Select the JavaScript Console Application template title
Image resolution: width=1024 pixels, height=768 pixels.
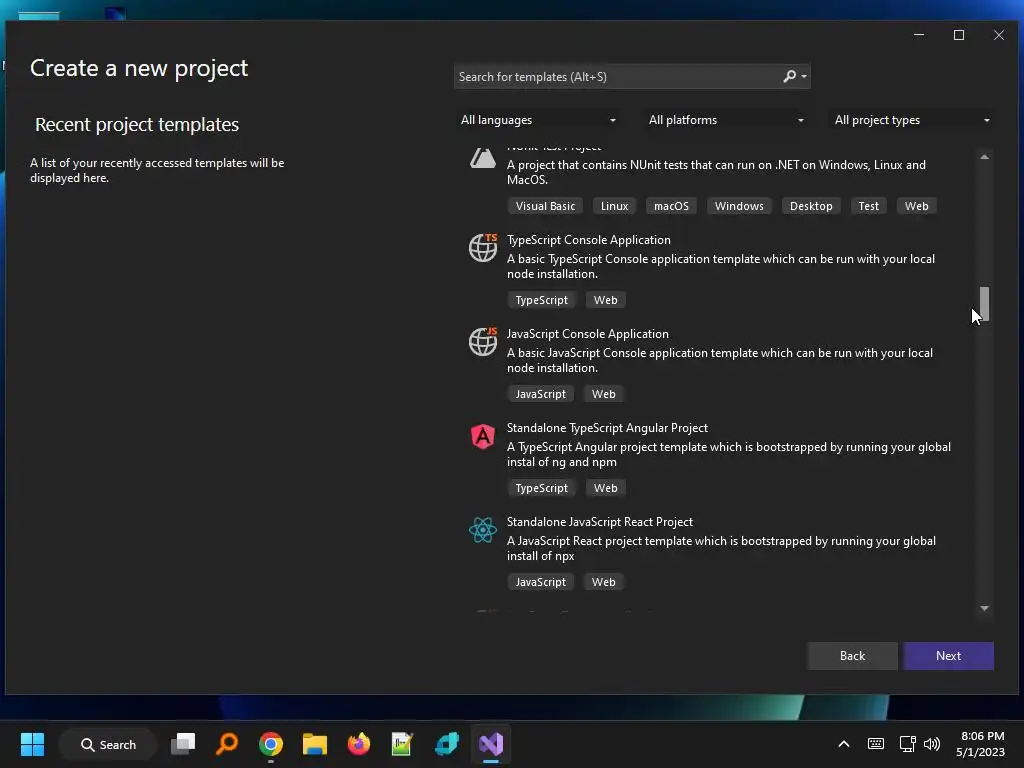coord(588,334)
